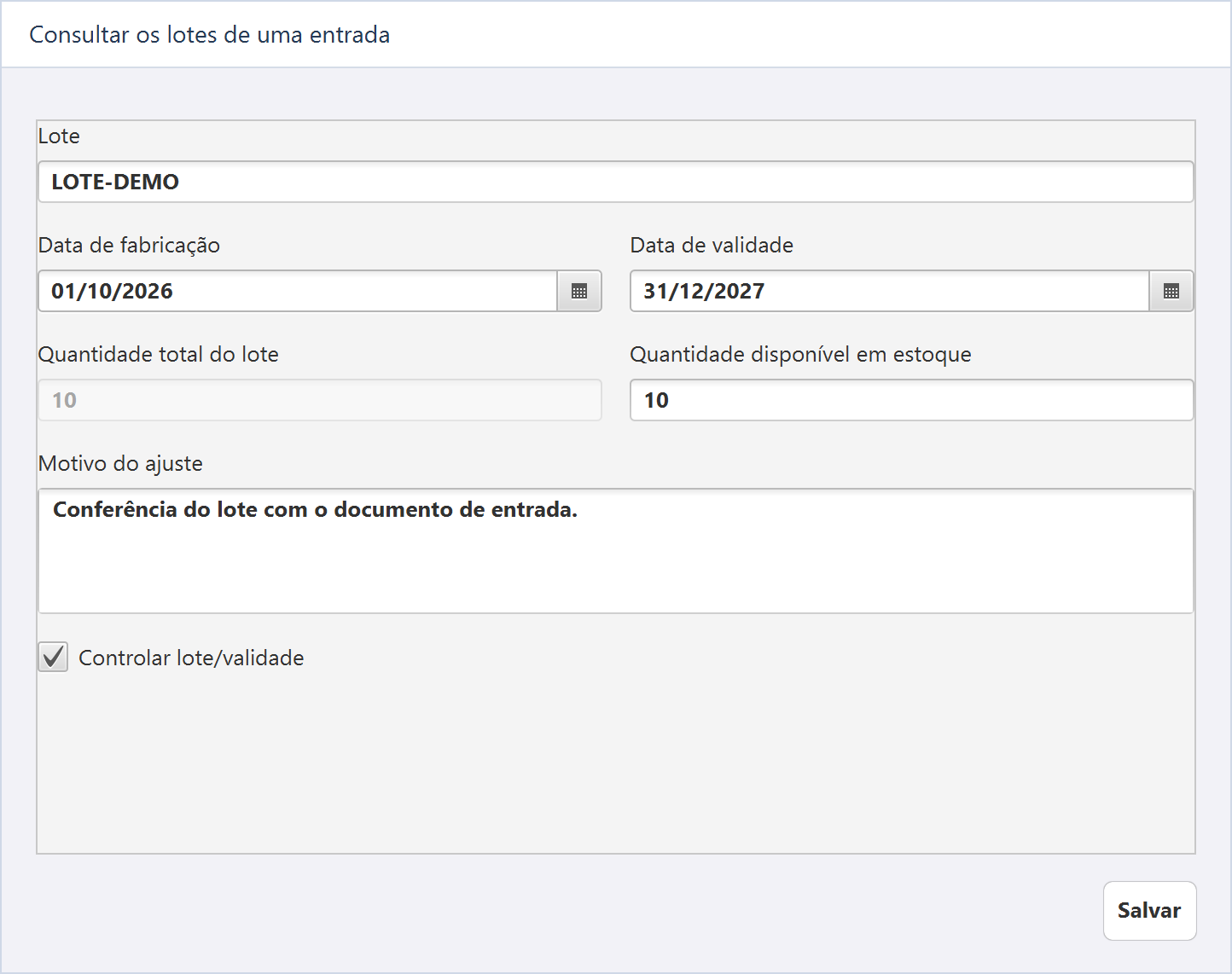This screenshot has width=1232, height=974.
Task: Click the Data de validade label
Action: pos(712,246)
